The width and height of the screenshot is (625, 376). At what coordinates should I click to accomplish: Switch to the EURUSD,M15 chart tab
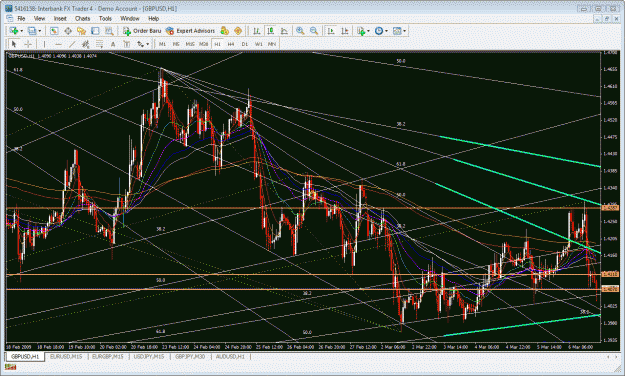point(66,356)
